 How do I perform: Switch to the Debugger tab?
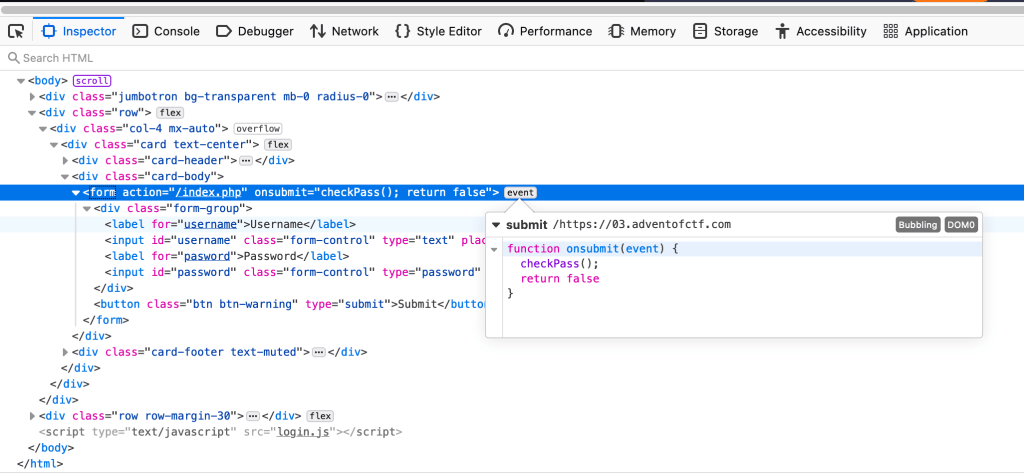(x=255, y=31)
